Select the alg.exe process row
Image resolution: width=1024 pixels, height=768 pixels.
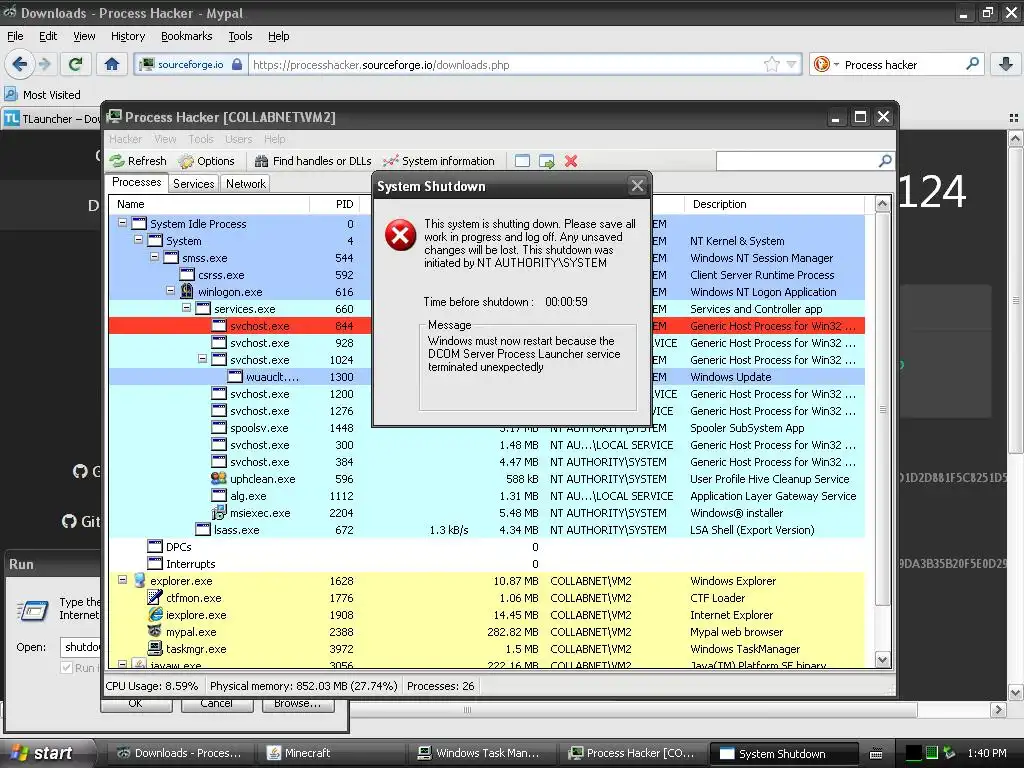(x=487, y=496)
